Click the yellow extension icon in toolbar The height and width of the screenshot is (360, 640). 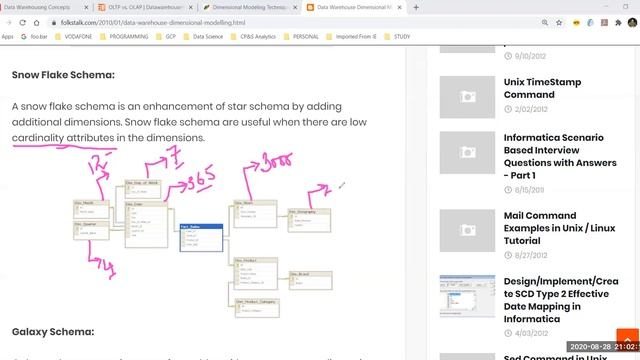576,22
